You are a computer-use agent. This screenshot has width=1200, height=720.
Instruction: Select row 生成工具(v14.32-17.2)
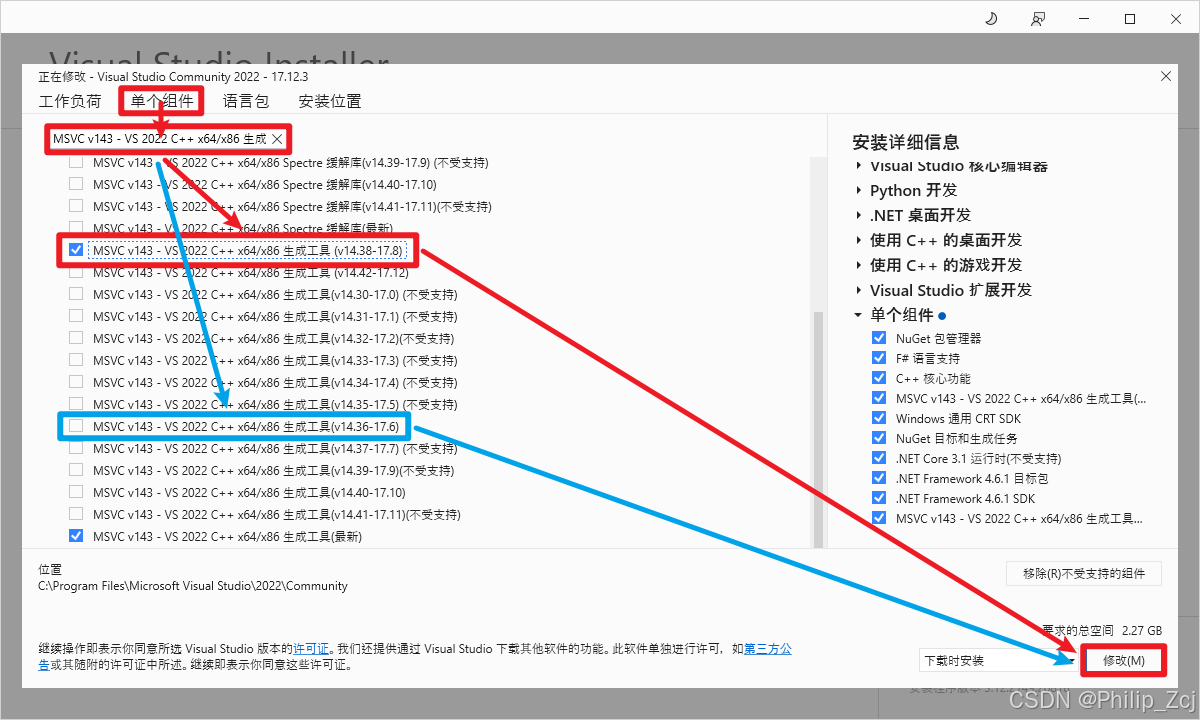274,338
